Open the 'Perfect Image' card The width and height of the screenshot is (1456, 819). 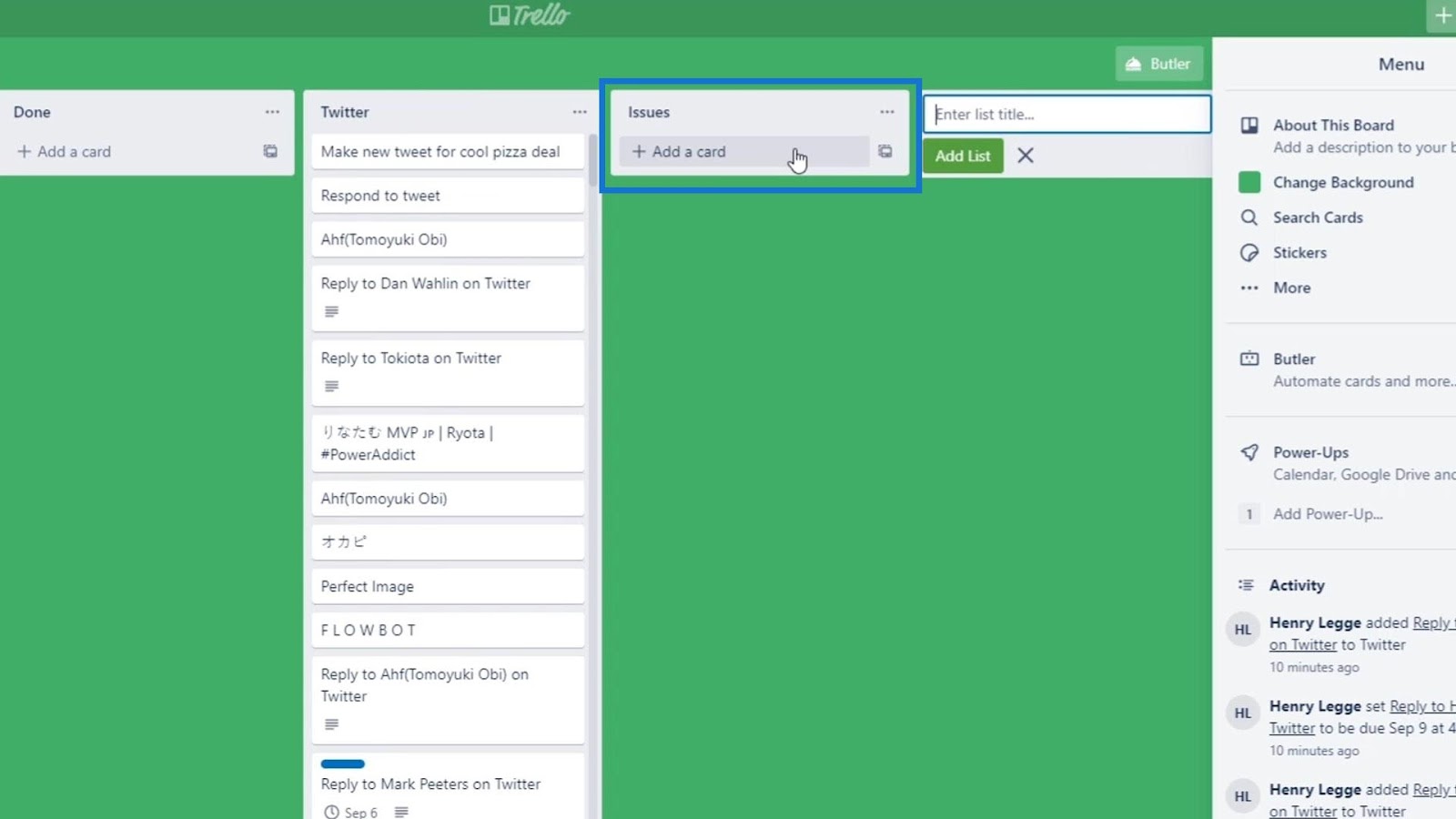[x=448, y=586]
